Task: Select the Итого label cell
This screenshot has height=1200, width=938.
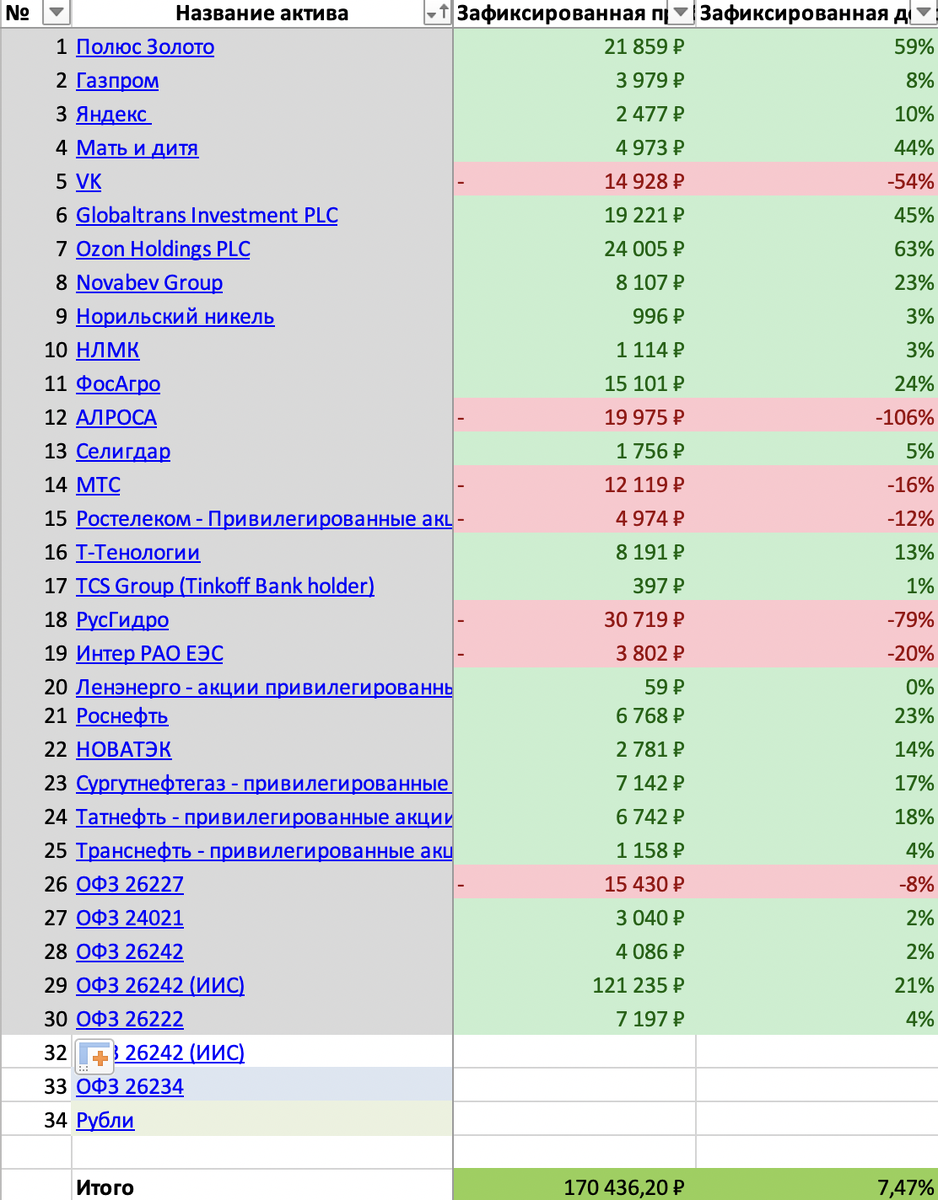Action: click(262, 1187)
